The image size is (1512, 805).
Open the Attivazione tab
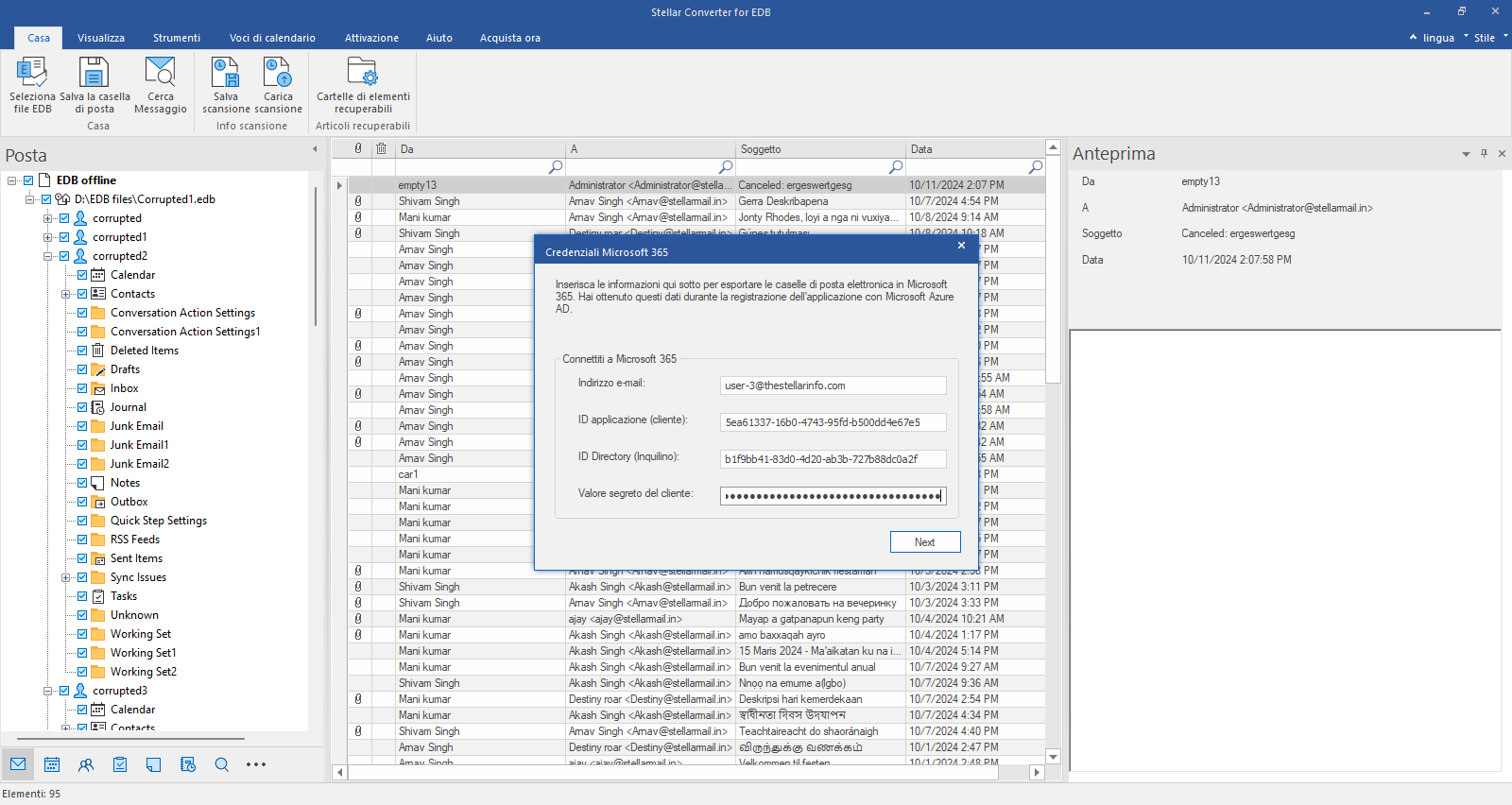tap(371, 38)
